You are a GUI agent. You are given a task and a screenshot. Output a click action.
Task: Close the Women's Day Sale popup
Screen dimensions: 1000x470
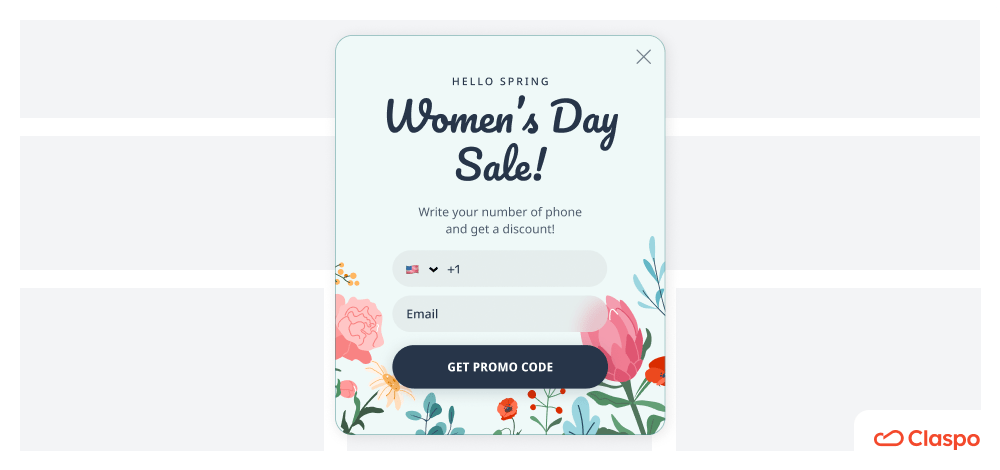(x=643, y=57)
